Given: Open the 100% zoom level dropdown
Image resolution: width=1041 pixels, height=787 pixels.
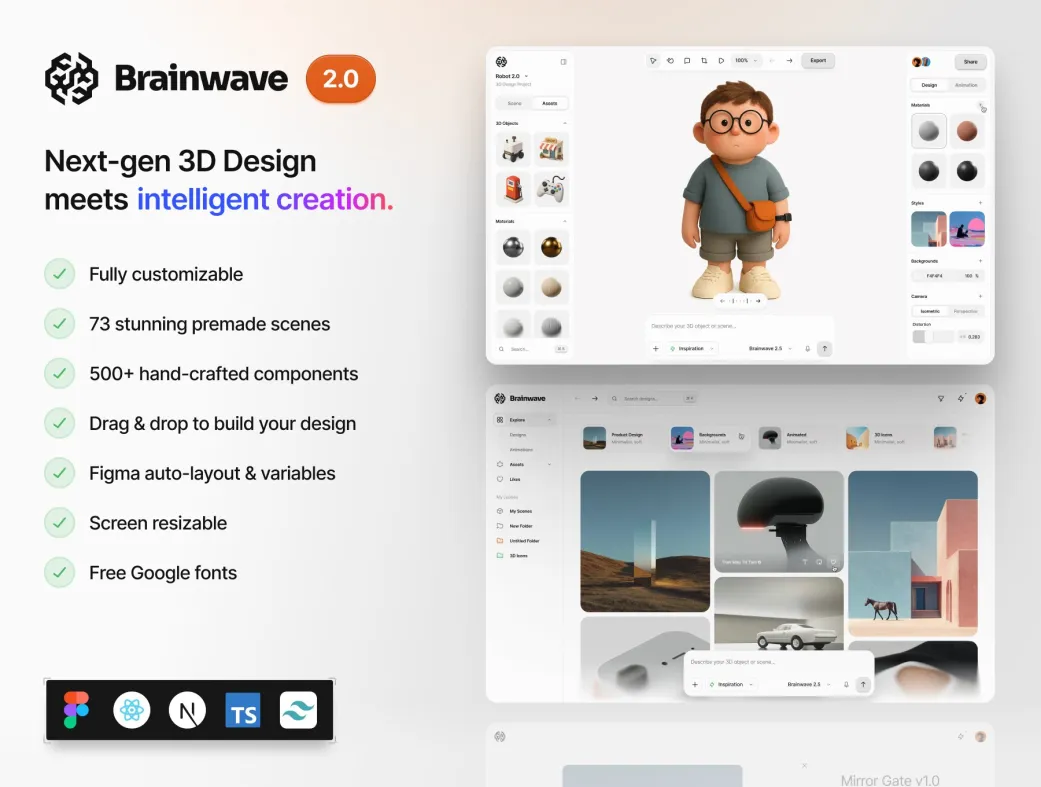Looking at the screenshot, I should [x=745, y=61].
